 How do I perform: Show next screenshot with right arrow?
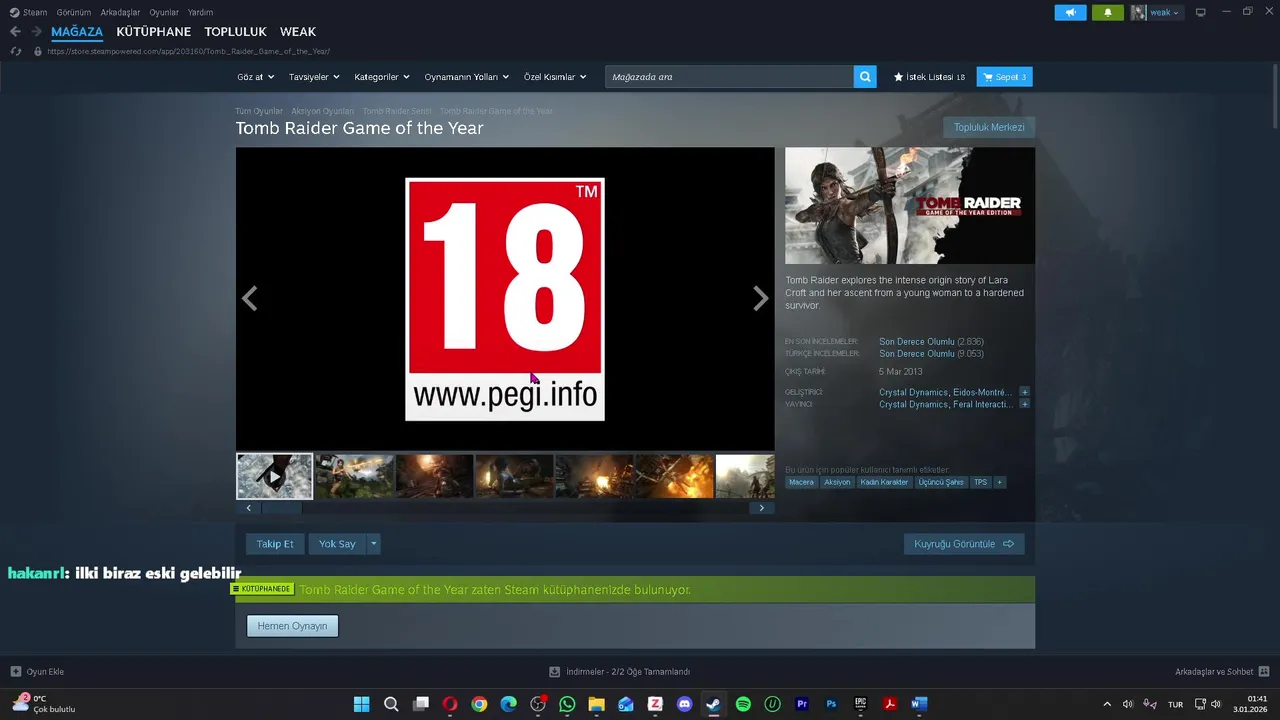click(x=760, y=298)
